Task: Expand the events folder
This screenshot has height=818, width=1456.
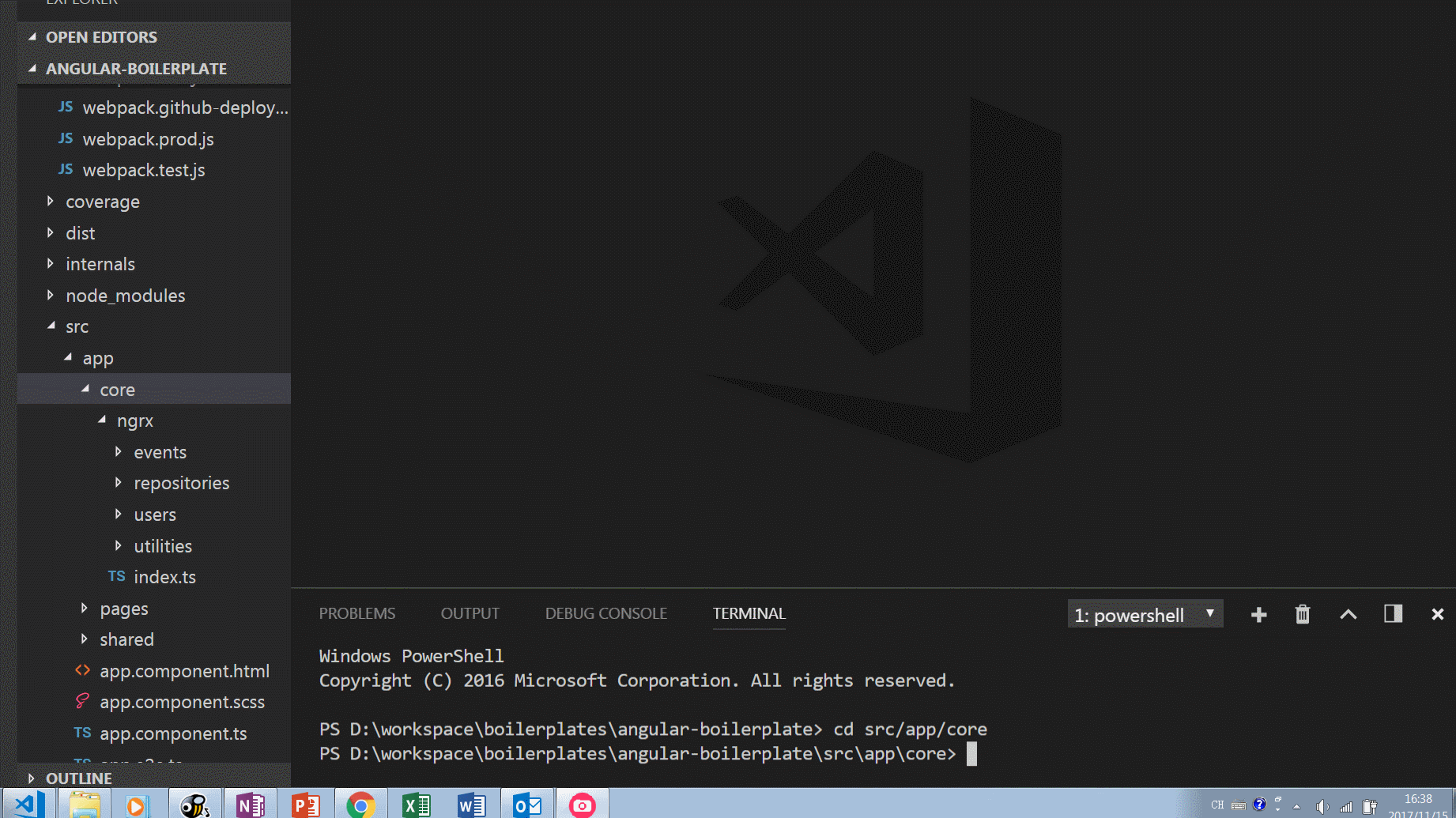Action: click(x=154, y=452)
